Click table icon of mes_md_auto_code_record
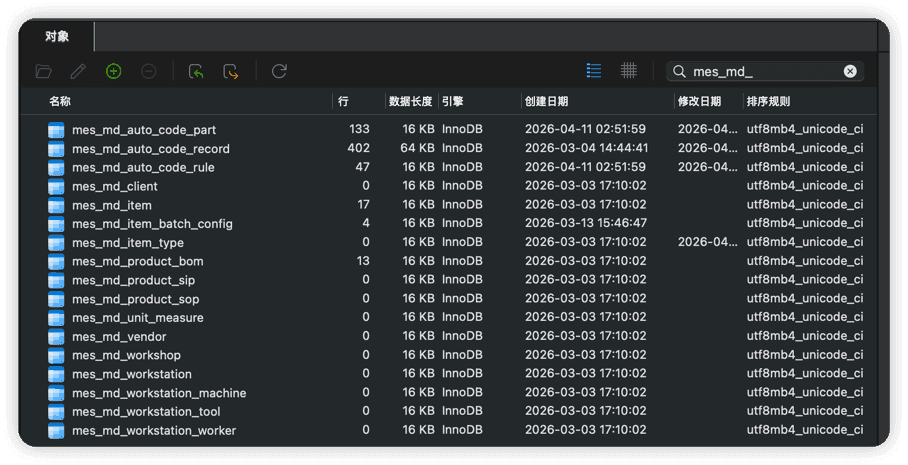The width and height of the screenshot is (908, 465). pyautogui.click(x=56, y=149)
